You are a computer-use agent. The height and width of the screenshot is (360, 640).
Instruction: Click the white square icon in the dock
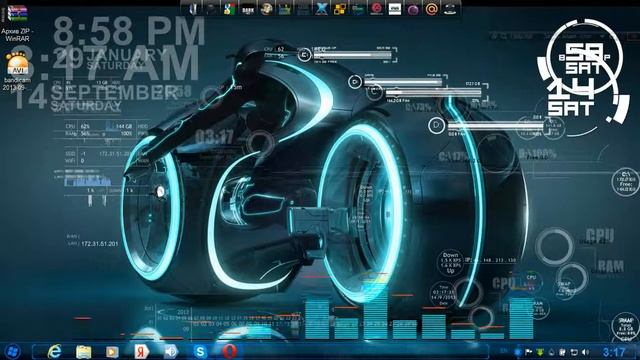pyautogui.click(x=394, y=9)
